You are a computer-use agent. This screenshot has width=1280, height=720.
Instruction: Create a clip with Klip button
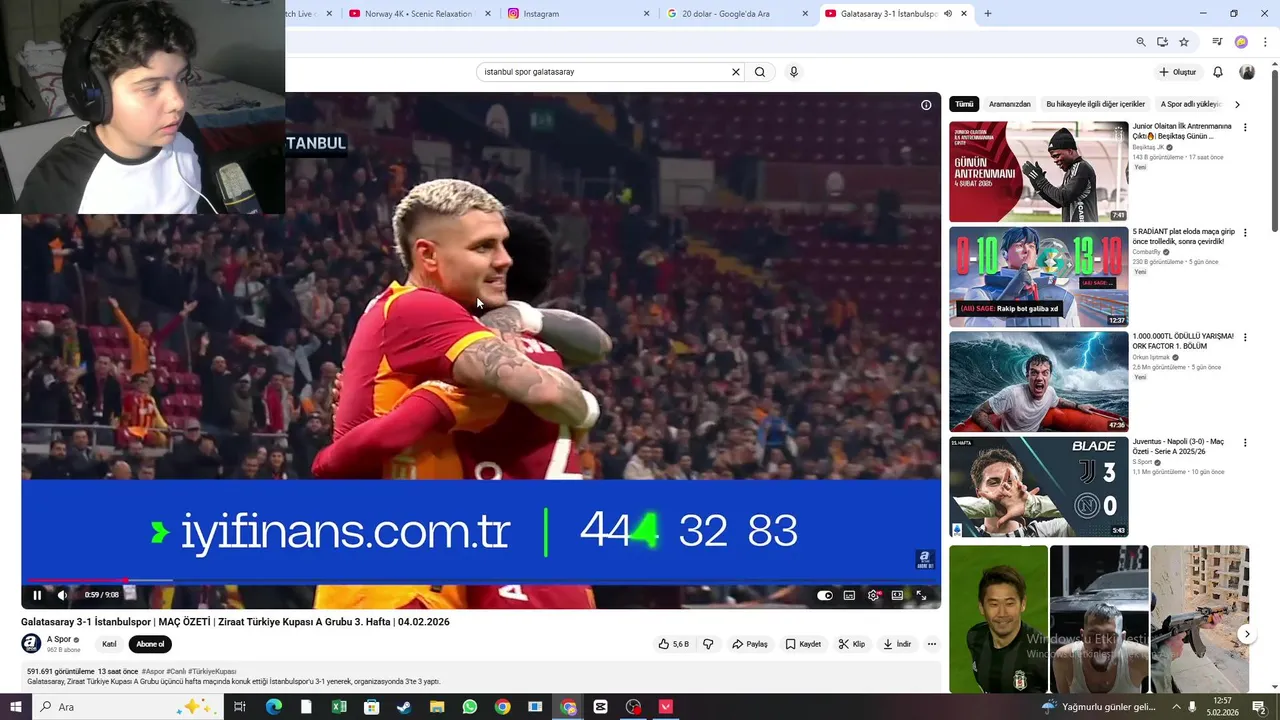(x=852, y=644)
